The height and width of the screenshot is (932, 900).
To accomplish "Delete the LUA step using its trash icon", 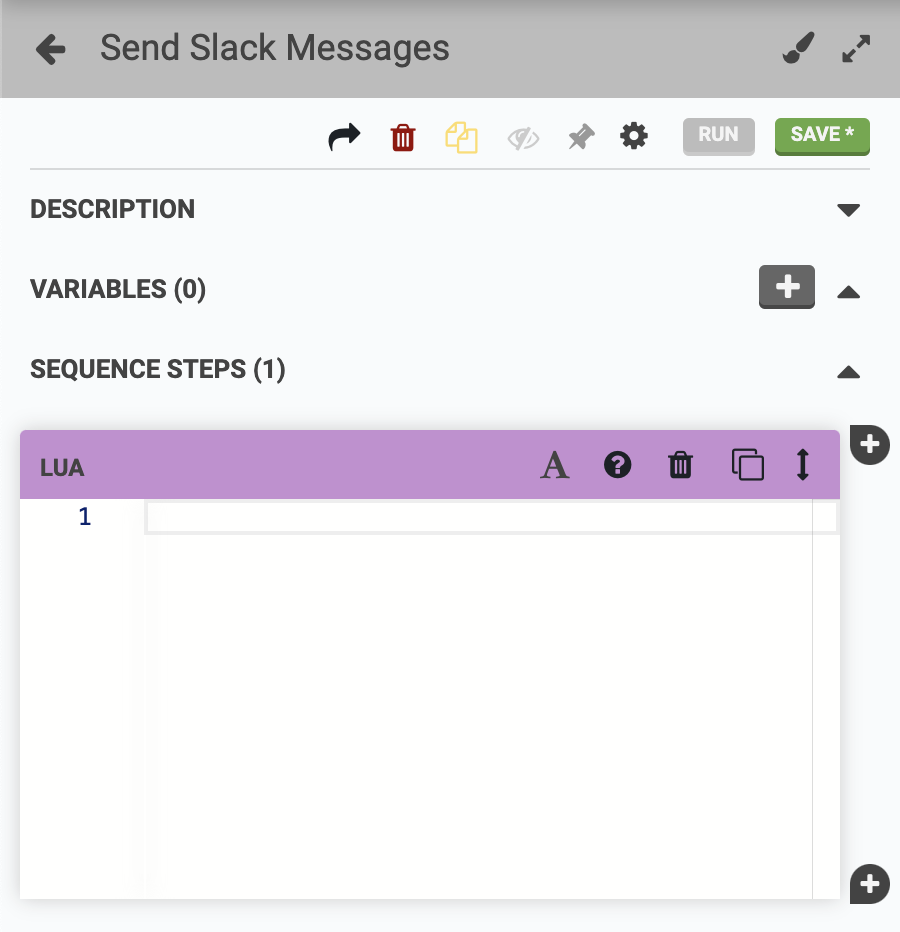I will [x=680, y=464].
